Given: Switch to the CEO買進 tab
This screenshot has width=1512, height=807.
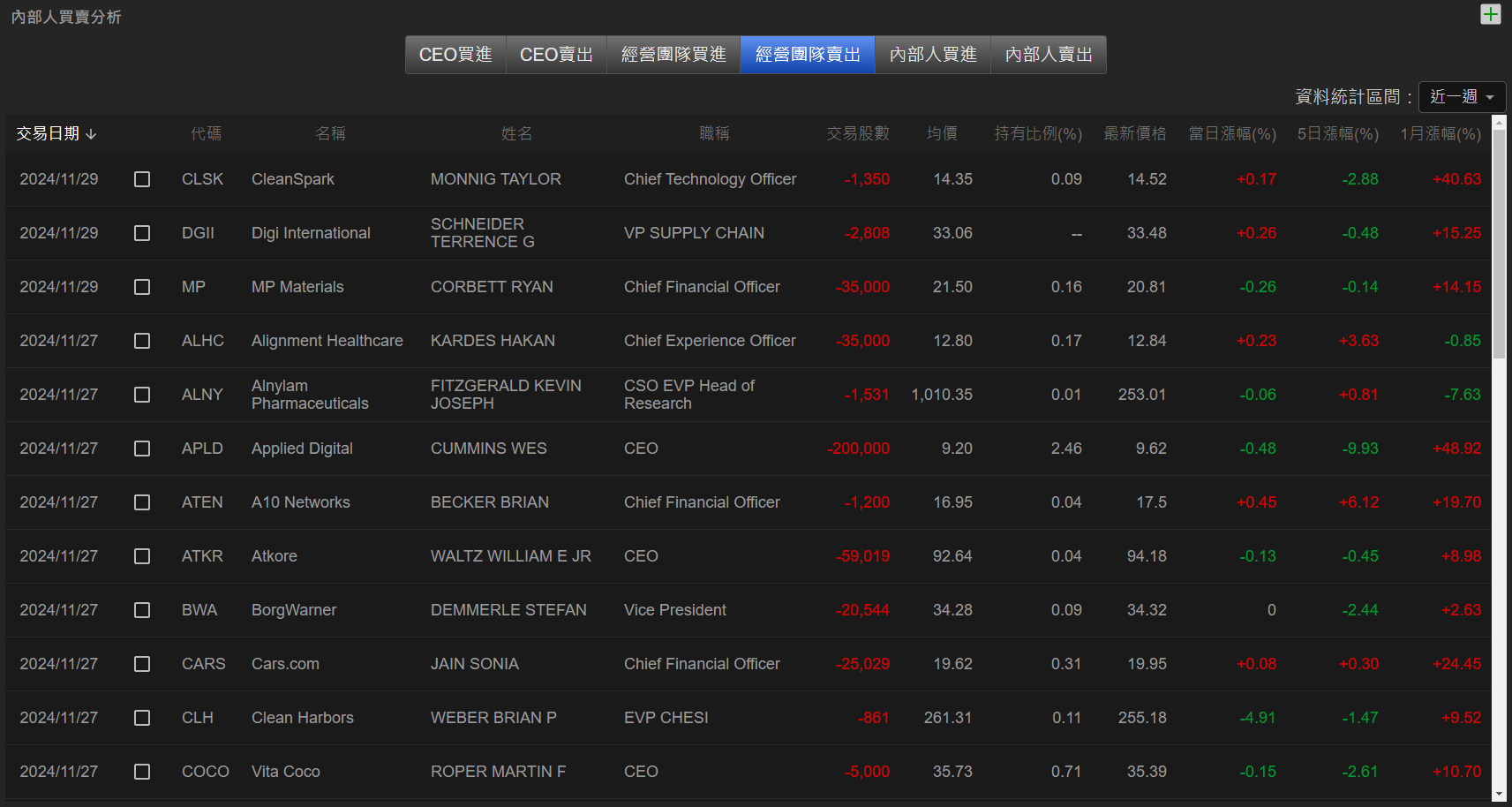Looking at the screenshot, I should pos(455,55).
